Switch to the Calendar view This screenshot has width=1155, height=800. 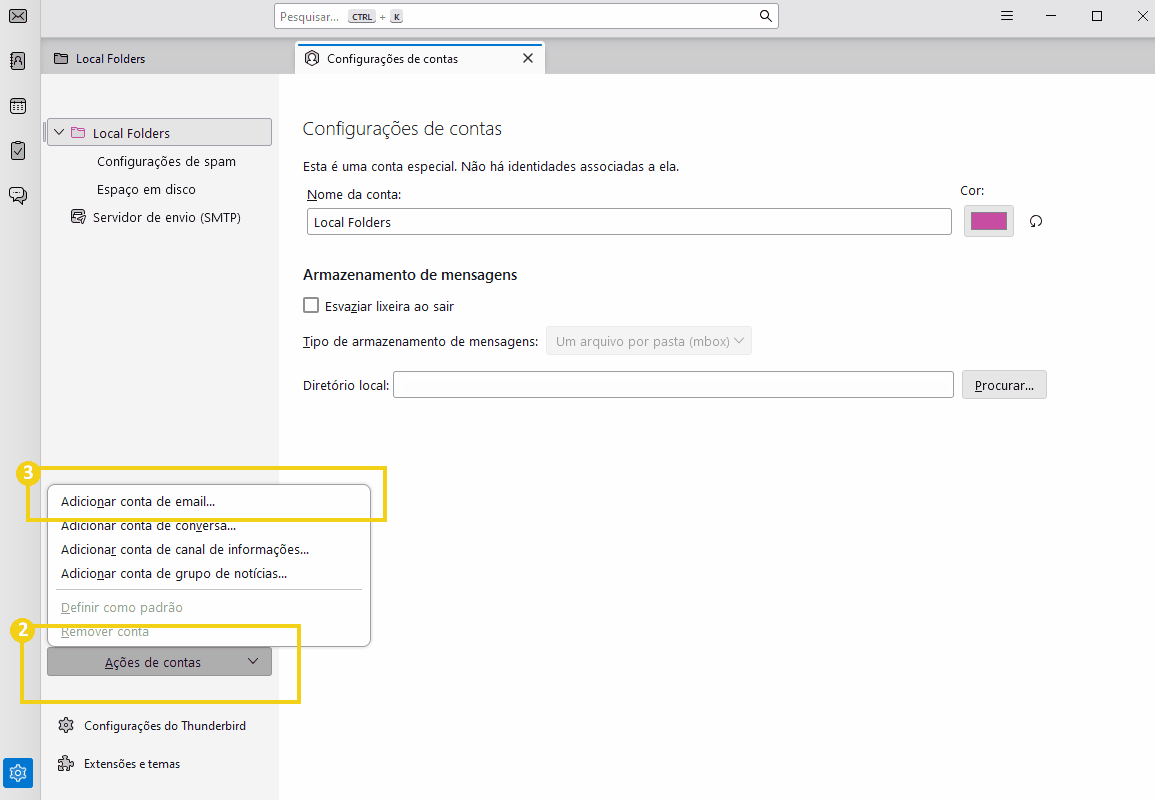tap(17, 106)
